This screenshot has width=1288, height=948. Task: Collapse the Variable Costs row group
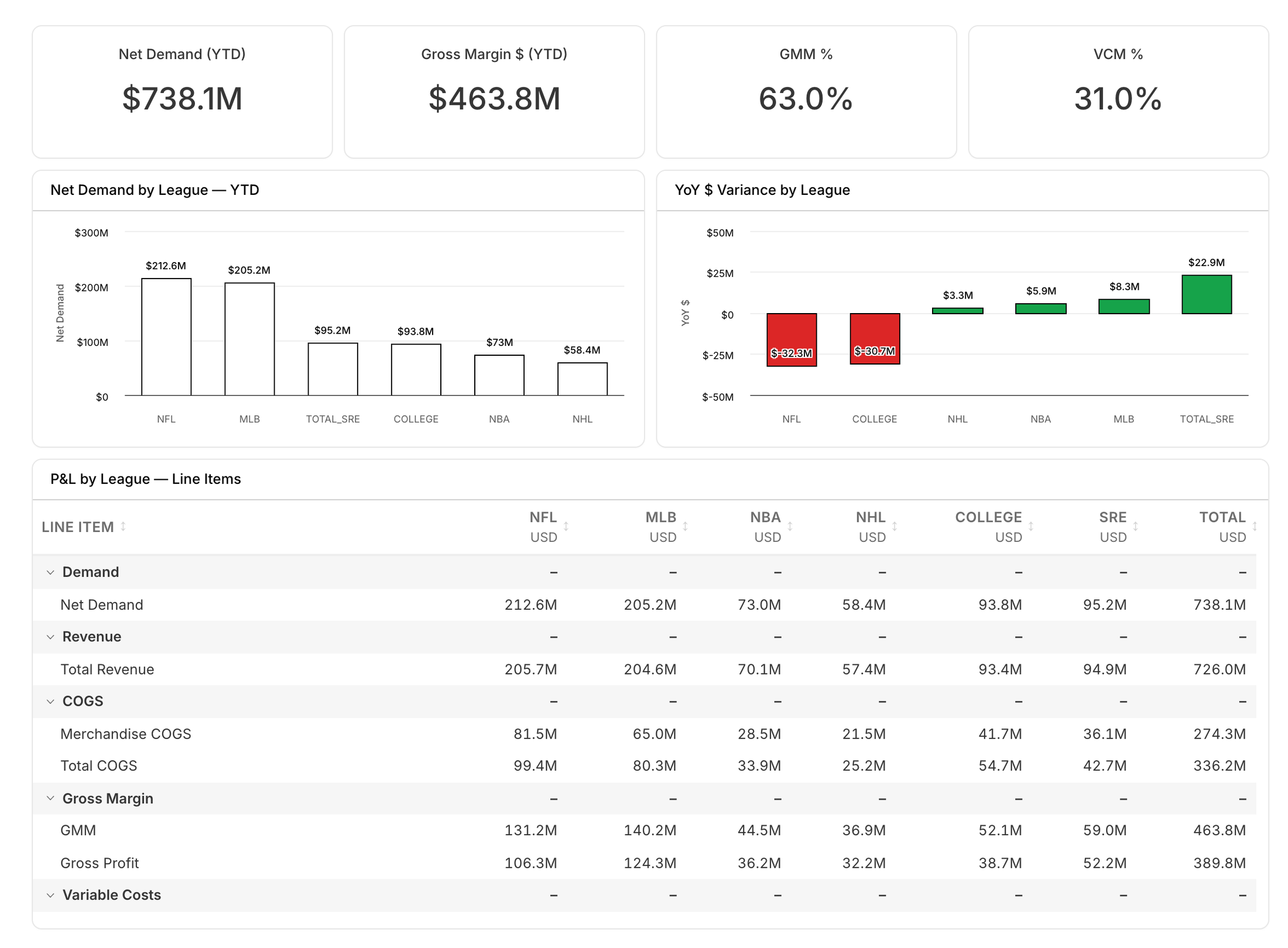[x=50, y=895]
